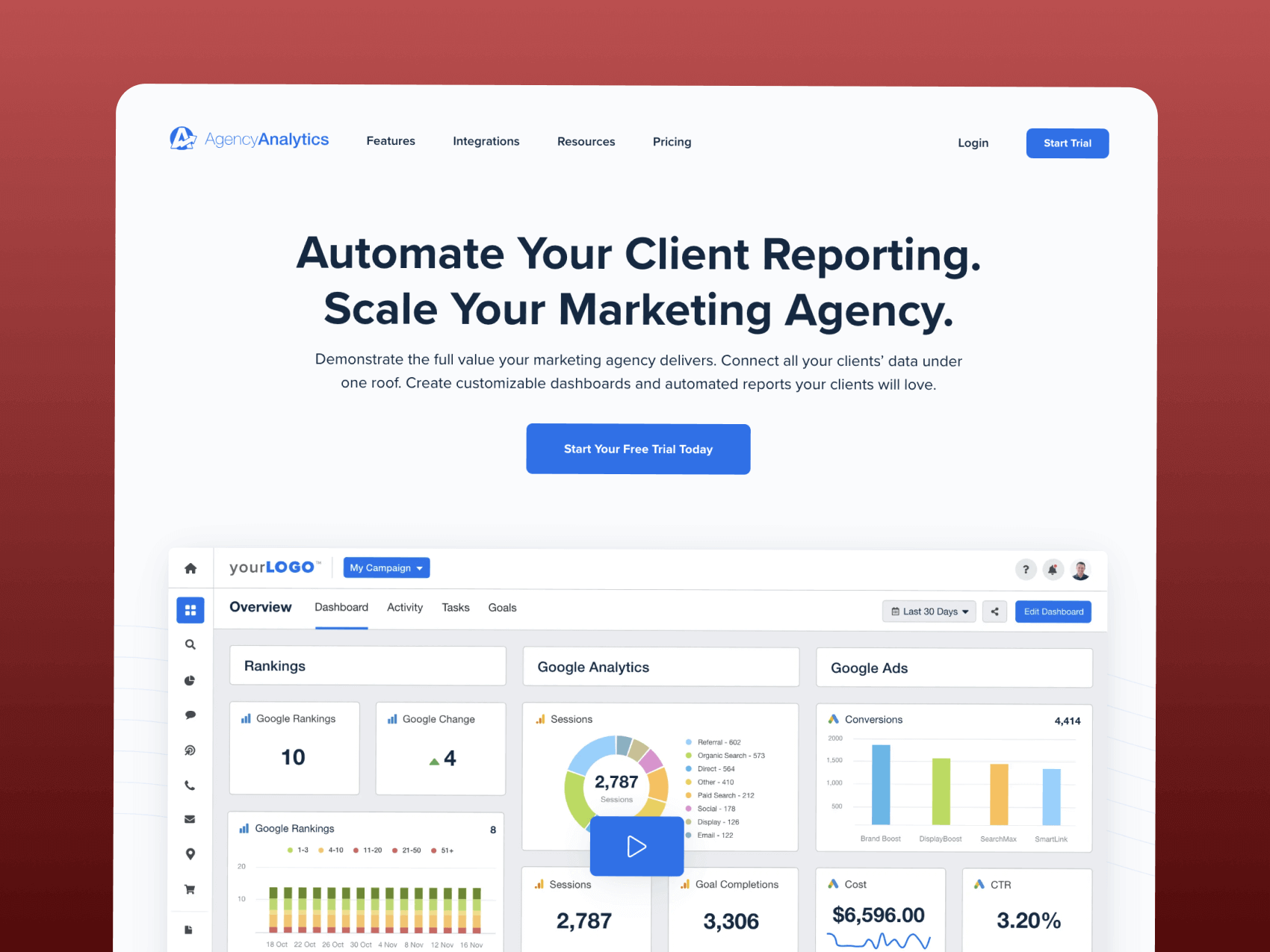Click the yourLOGO brand mark
Viewport: 1270px width, 952px height.
(275, 567)
